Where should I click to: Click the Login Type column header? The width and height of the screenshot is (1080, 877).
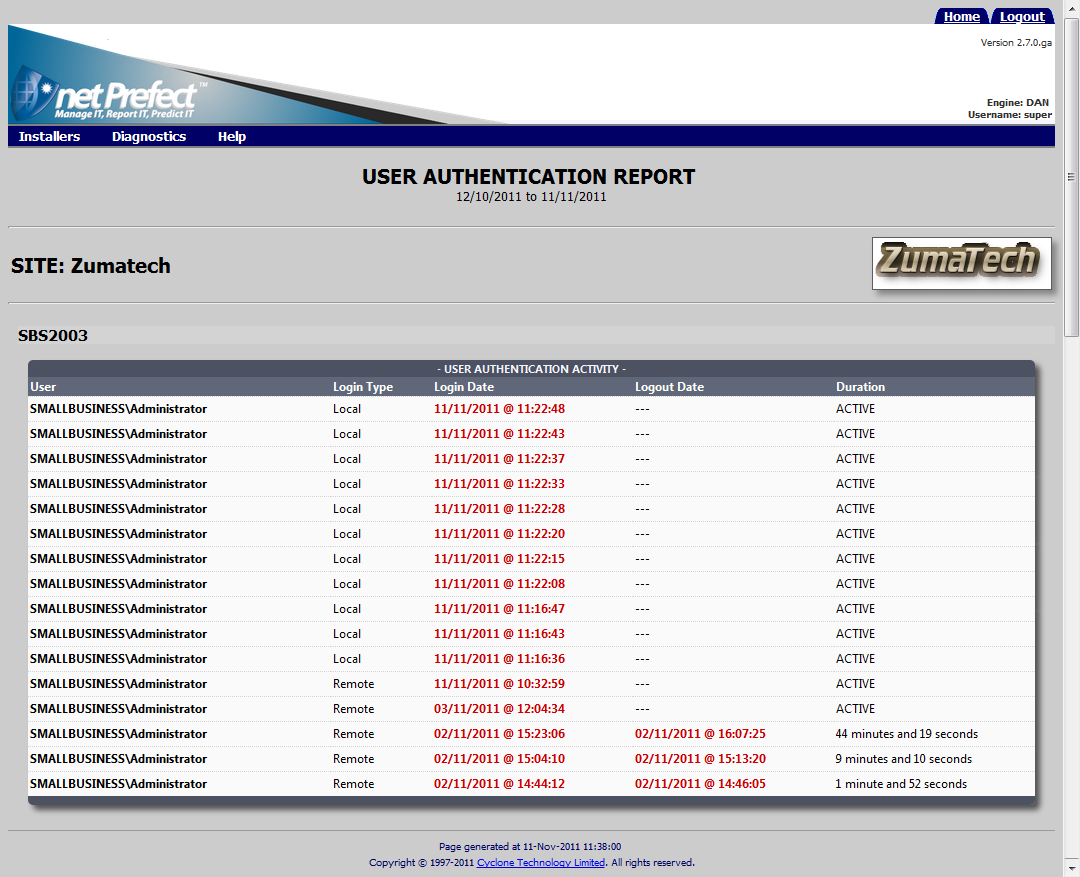pos(363,387)
